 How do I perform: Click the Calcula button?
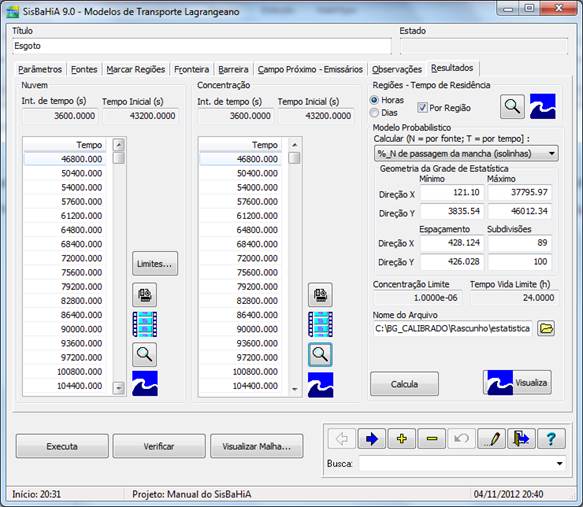coord(404,384)
